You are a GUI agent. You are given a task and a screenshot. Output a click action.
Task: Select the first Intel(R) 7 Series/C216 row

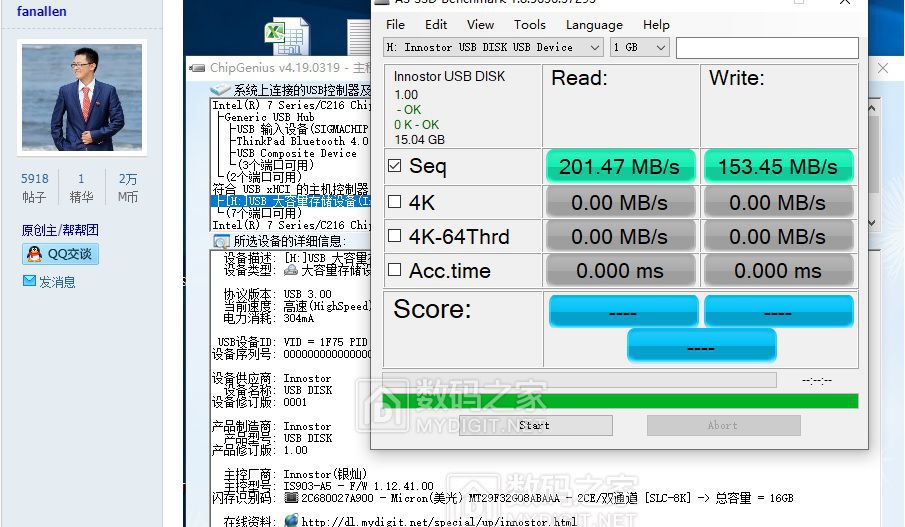[x=291, y=105]
